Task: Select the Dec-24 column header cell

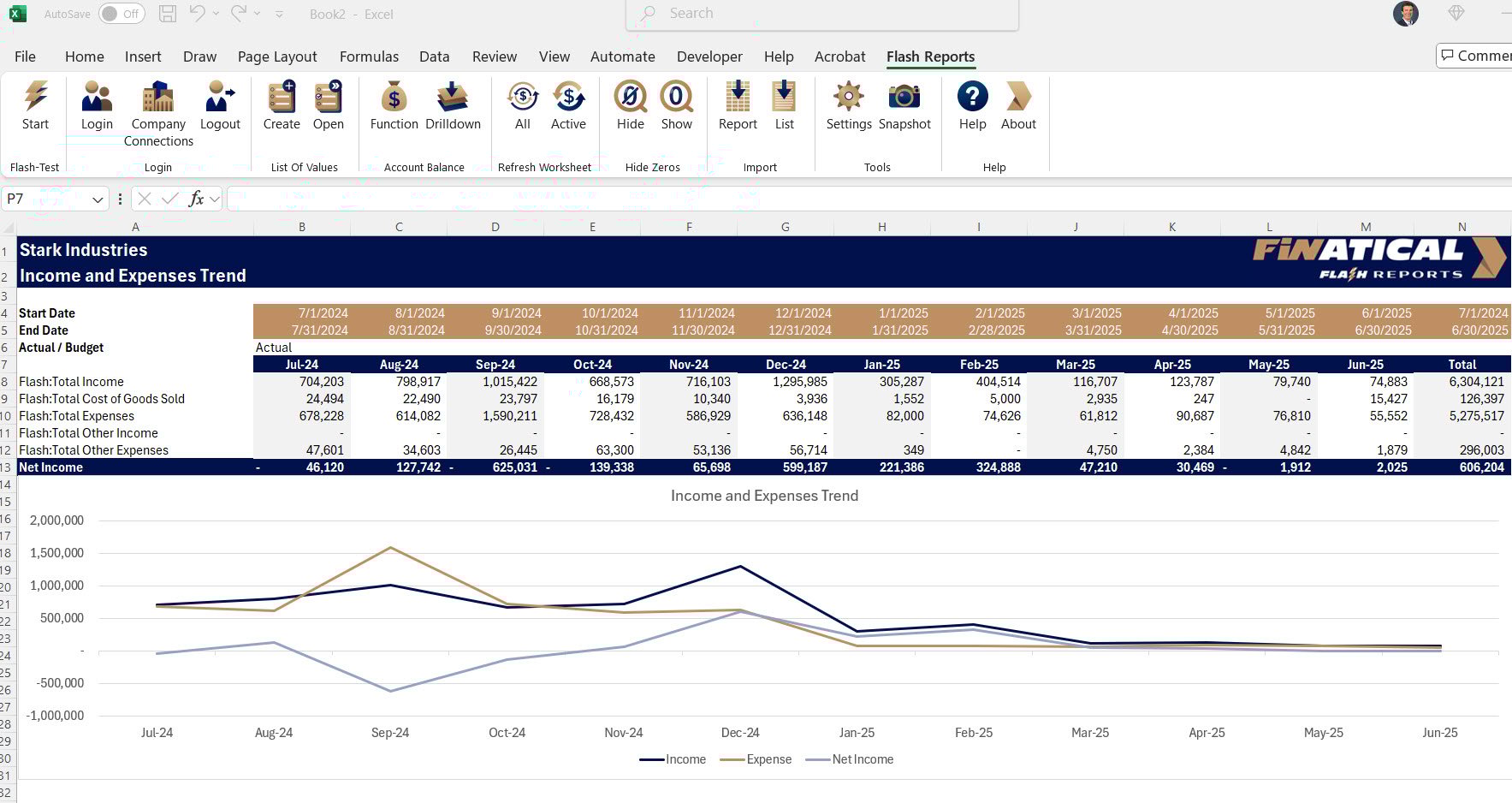Action: pos(786,365)
